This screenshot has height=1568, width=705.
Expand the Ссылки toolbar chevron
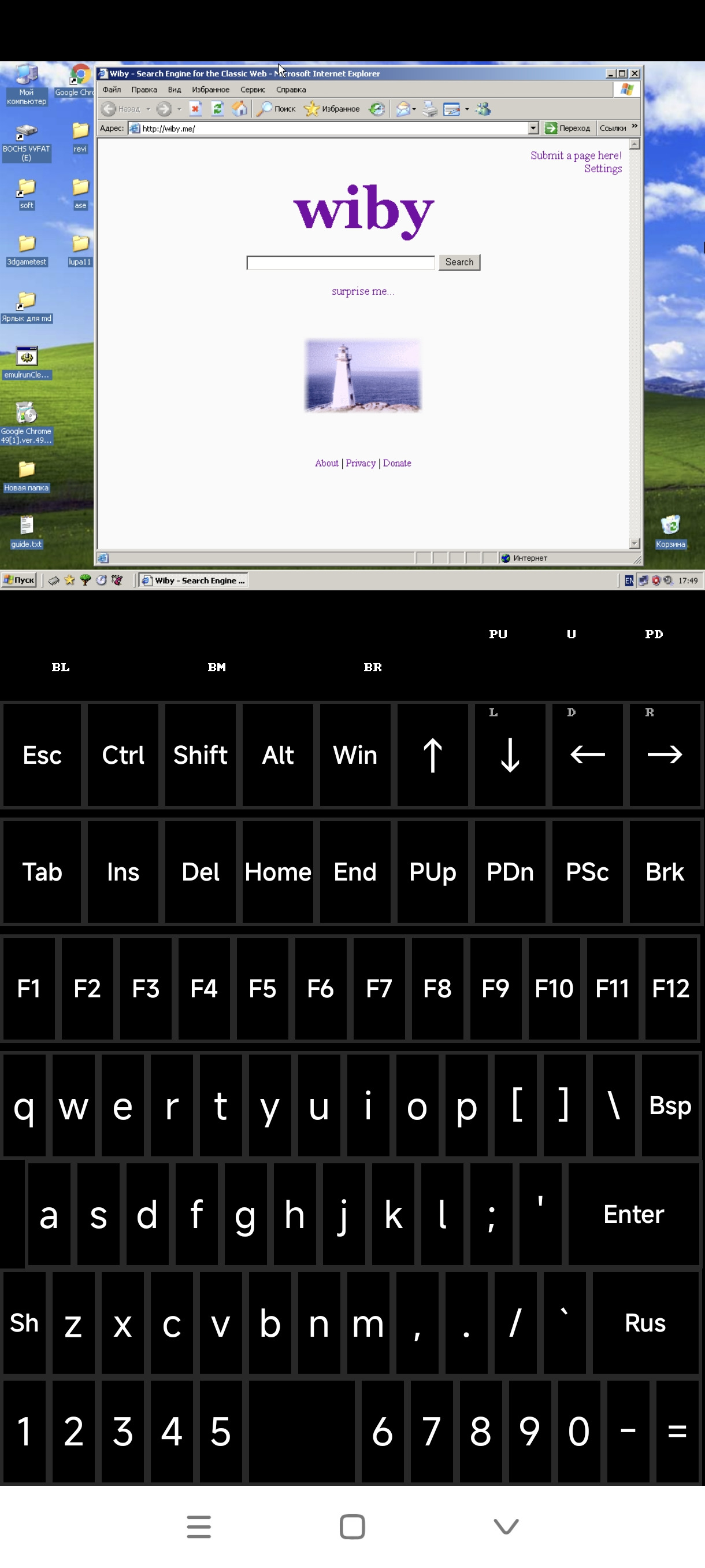point(634,127)
